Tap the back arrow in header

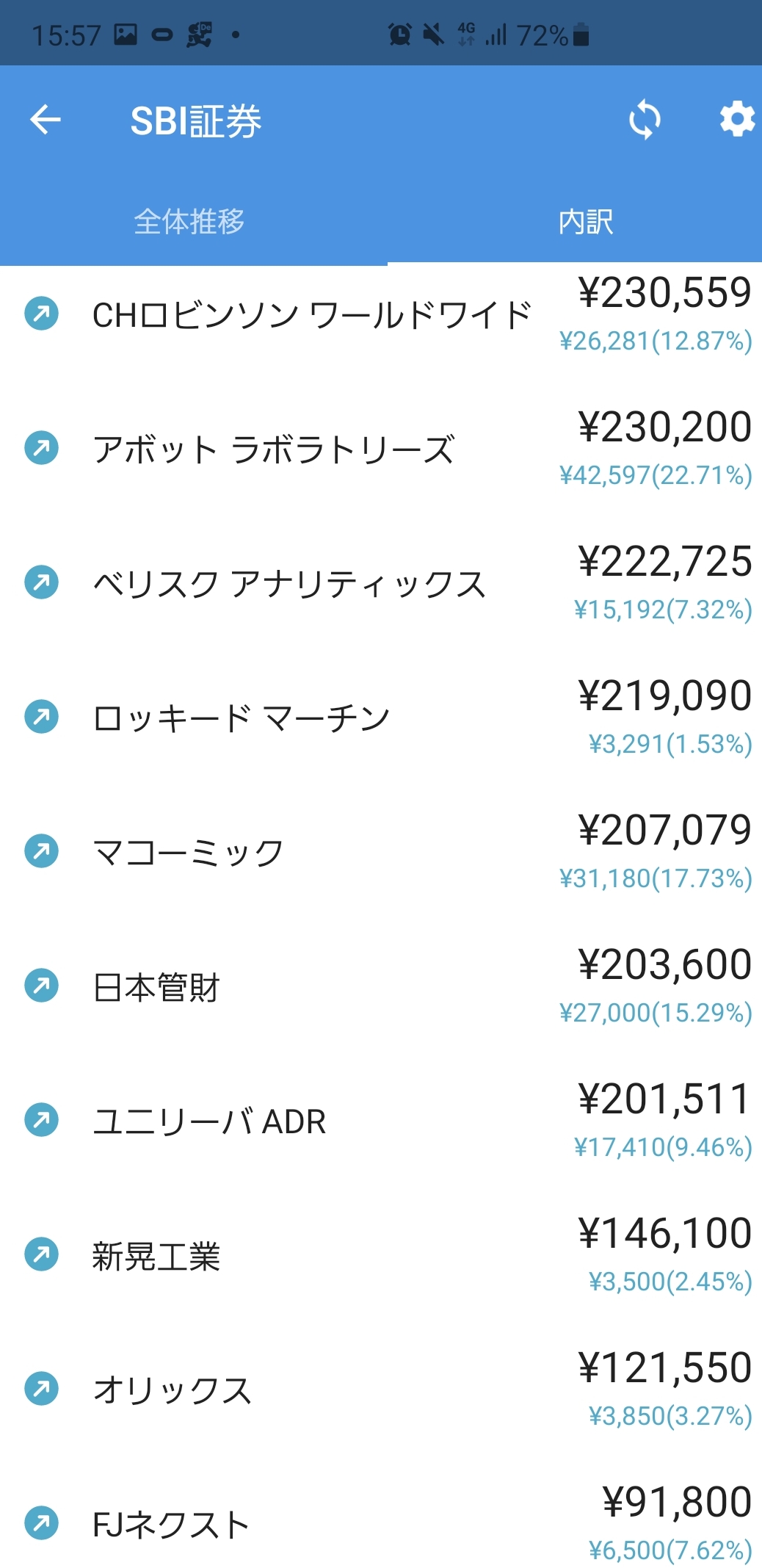(46, 120)
